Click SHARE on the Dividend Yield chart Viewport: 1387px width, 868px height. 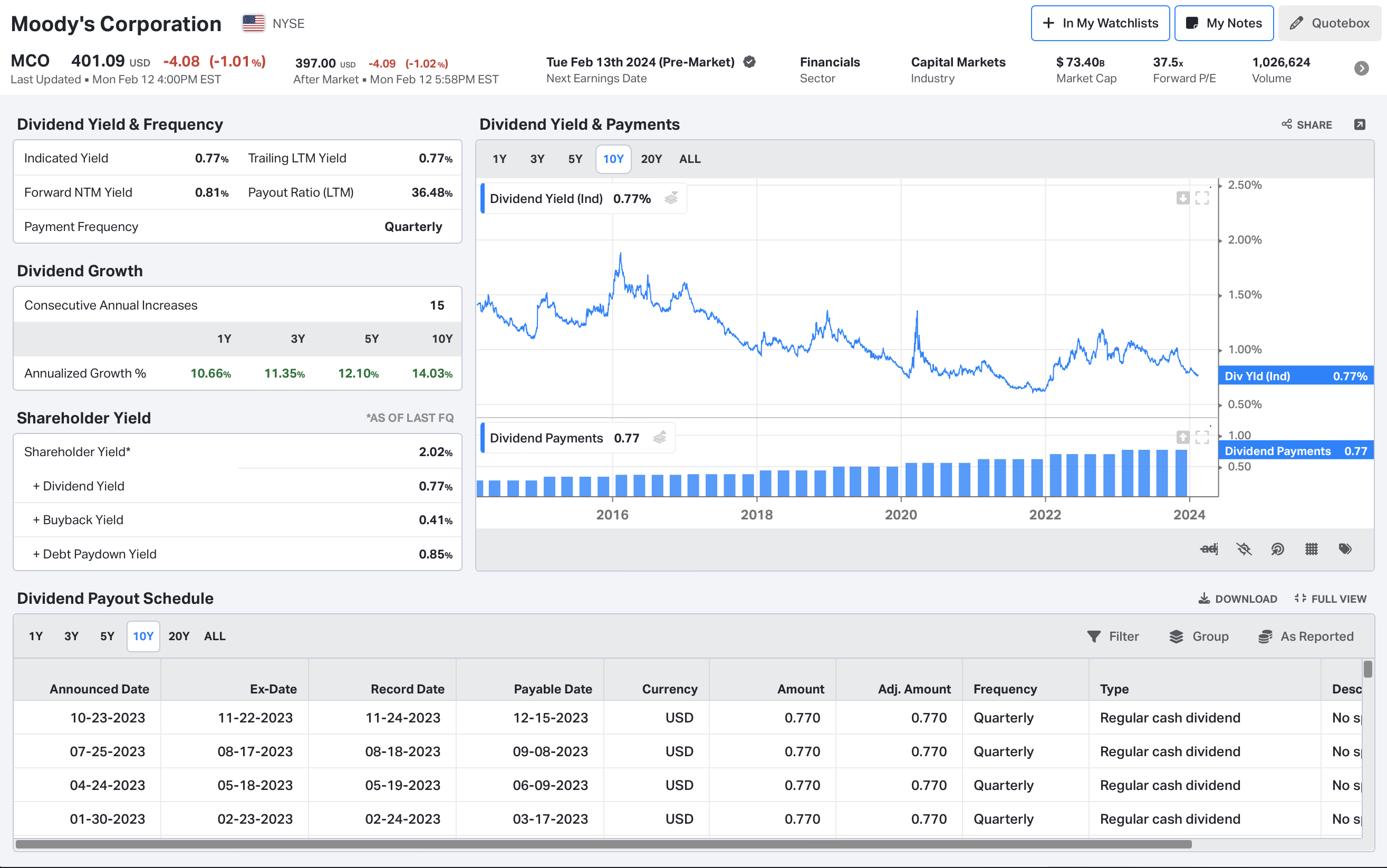(x=1307, y=124)
